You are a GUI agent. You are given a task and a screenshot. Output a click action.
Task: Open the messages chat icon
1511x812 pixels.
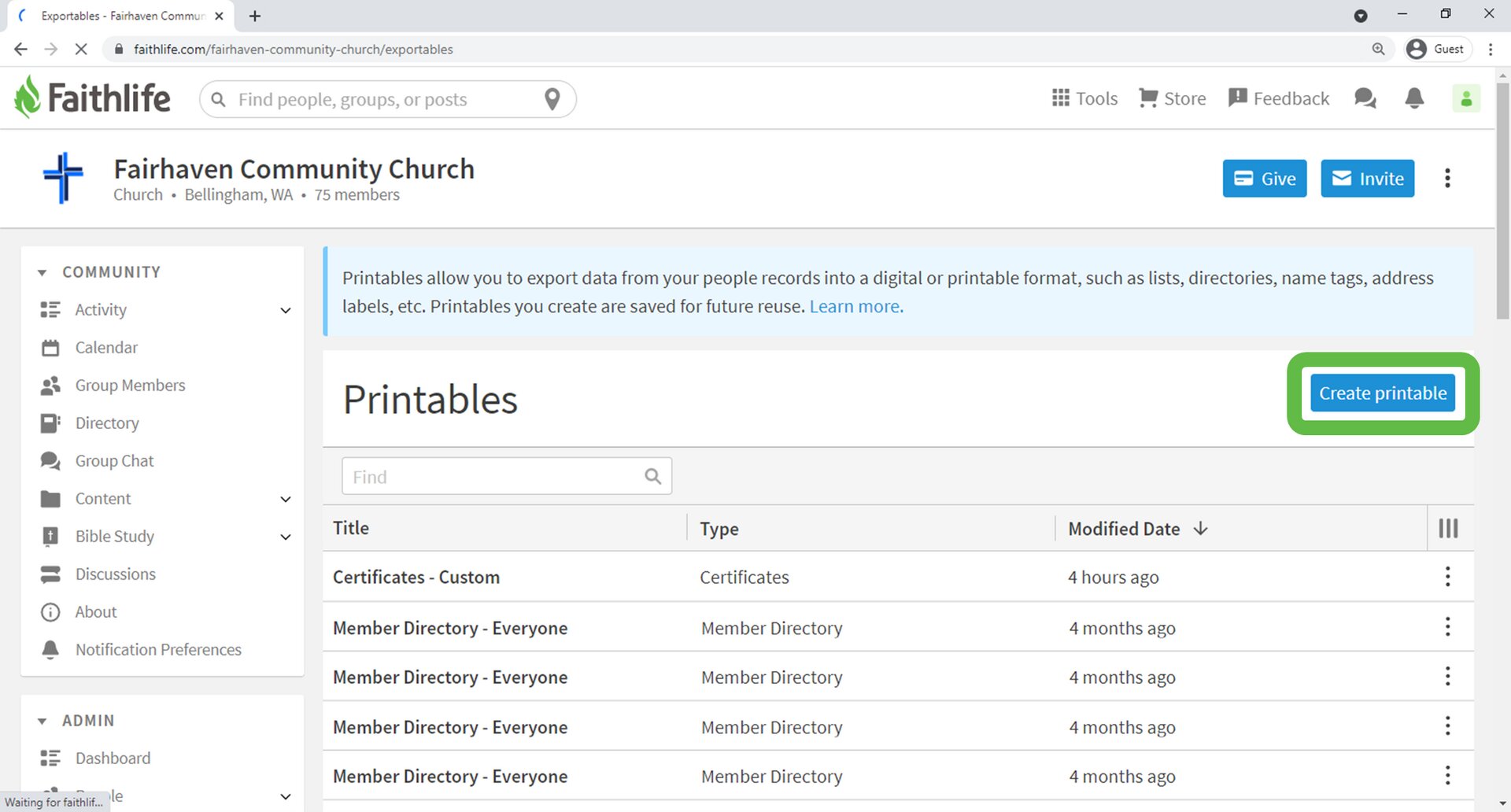(1365, 98)
